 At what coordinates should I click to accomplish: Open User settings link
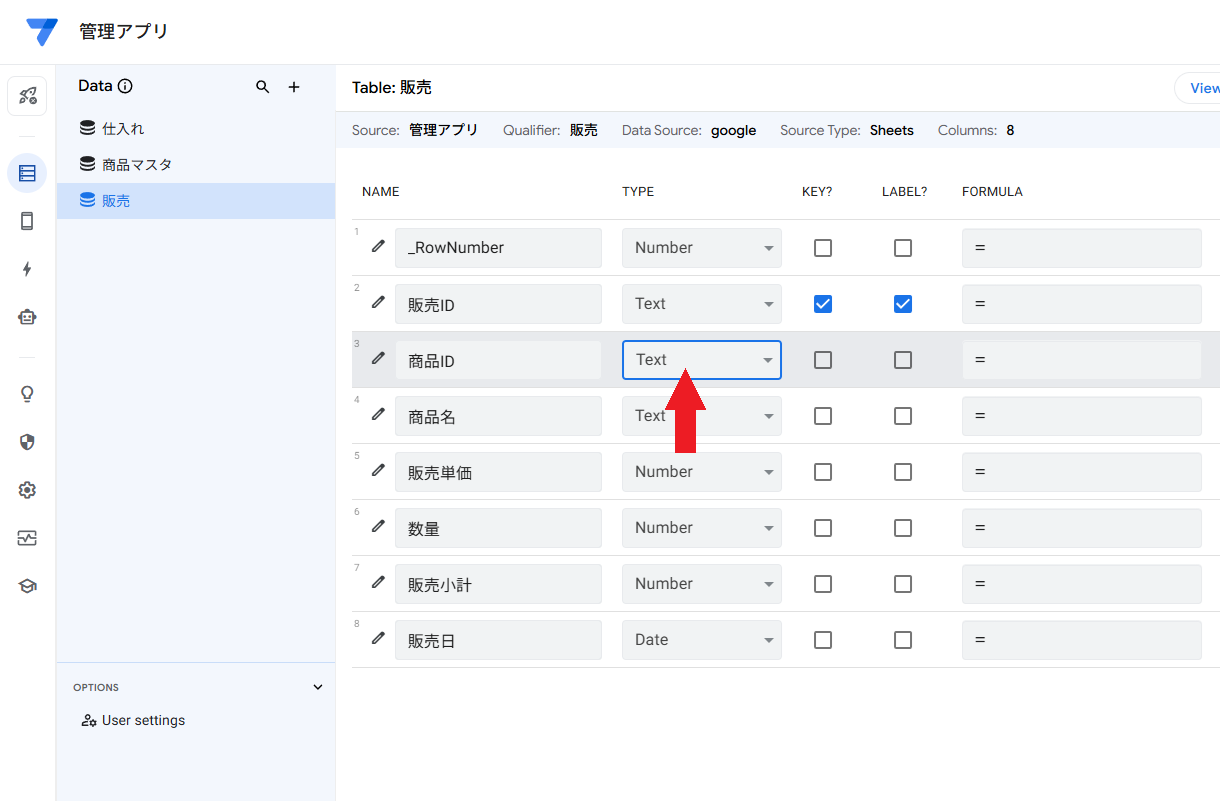point(143,721)
